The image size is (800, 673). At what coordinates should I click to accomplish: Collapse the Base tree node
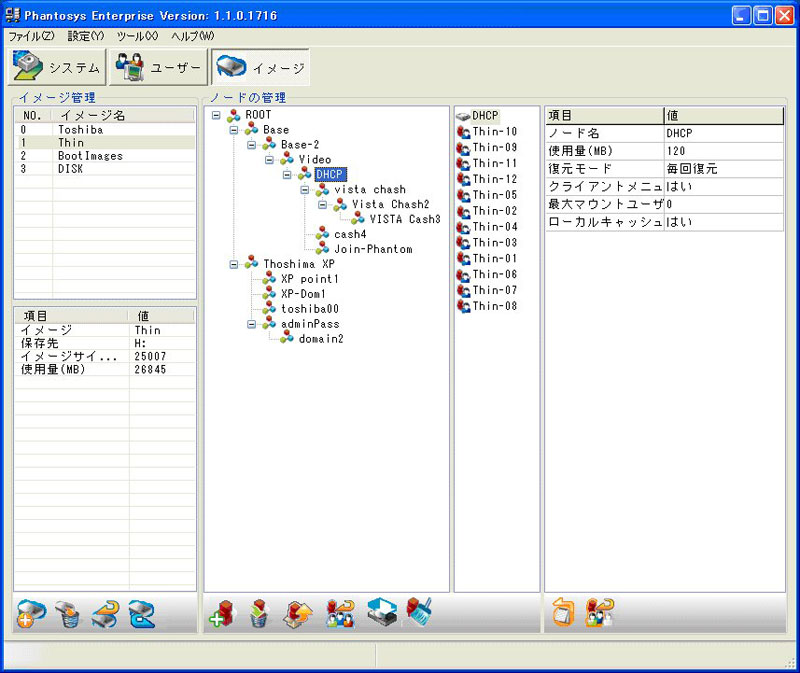(x=234, y=130)
